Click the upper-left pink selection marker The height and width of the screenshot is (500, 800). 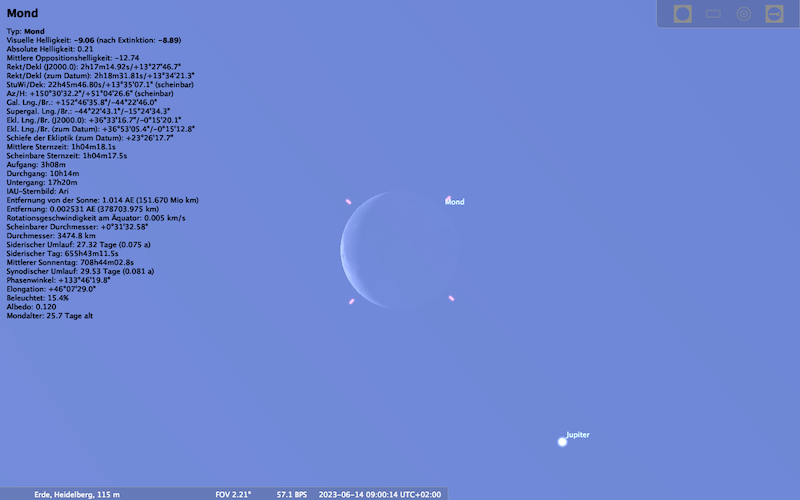click(348, 202)
